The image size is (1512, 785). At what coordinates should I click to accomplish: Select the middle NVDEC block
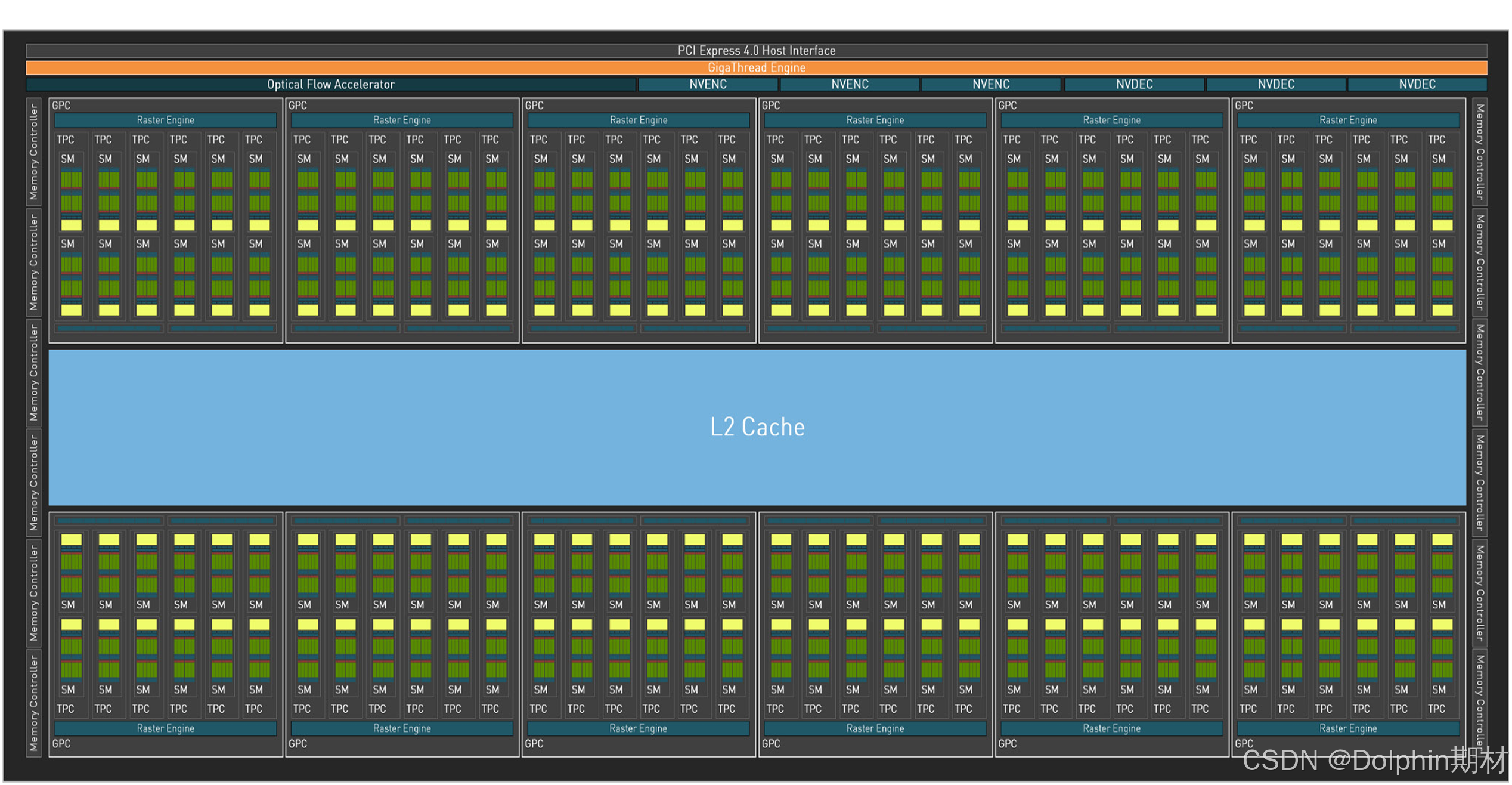pos(1276,84)
